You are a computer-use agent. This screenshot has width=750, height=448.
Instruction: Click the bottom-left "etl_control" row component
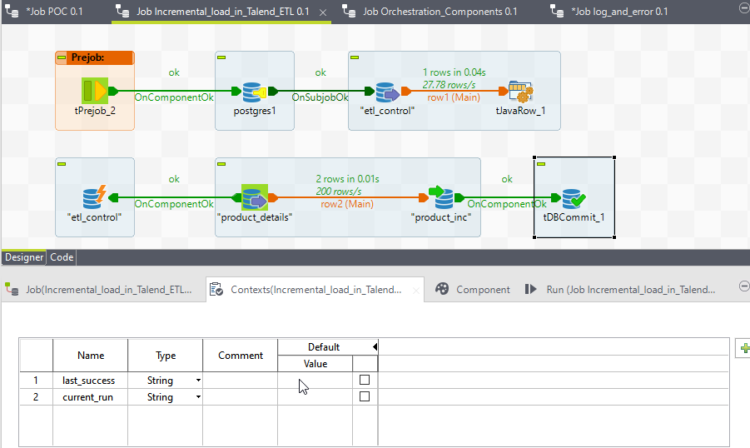tap(93, 198)
